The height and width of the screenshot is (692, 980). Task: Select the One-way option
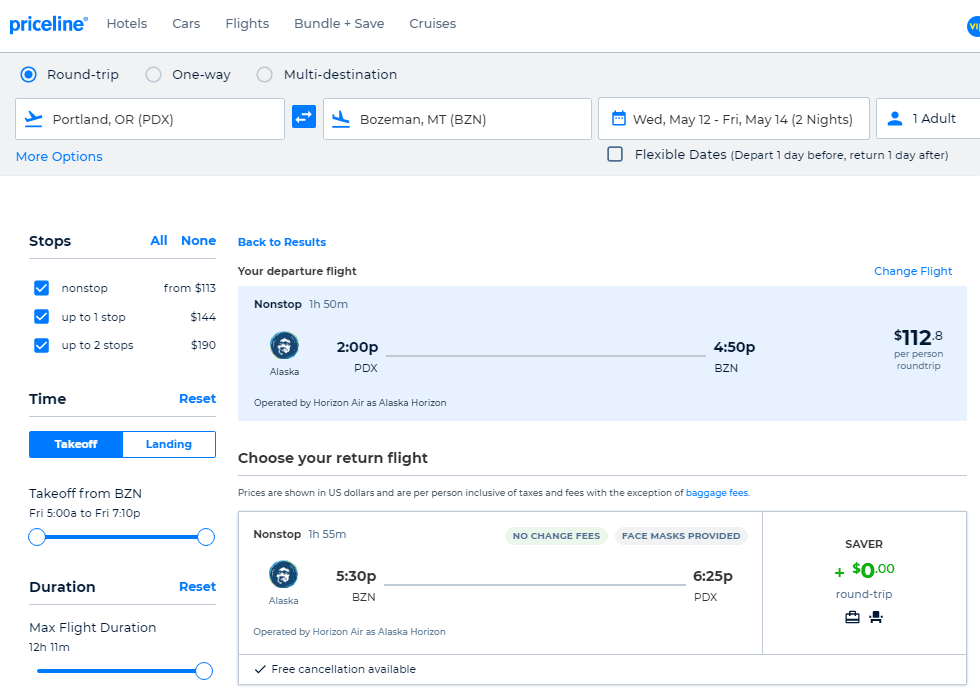[x=153, y=74]
